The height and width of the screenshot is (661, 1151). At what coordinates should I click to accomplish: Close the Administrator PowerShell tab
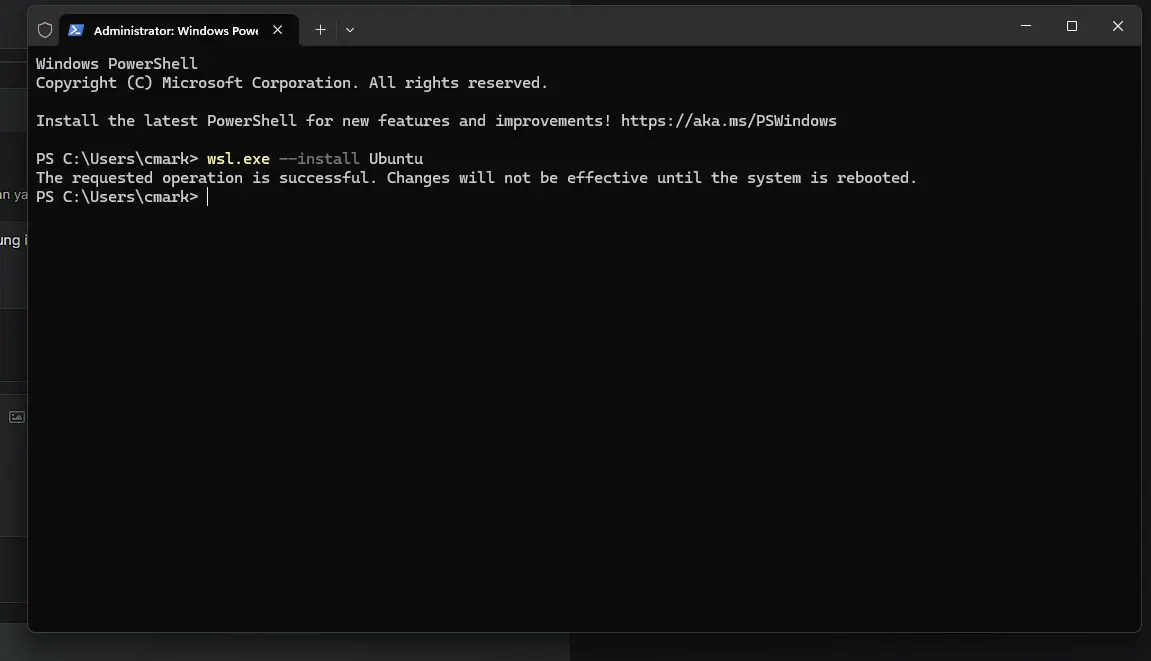tap(277, 30)
